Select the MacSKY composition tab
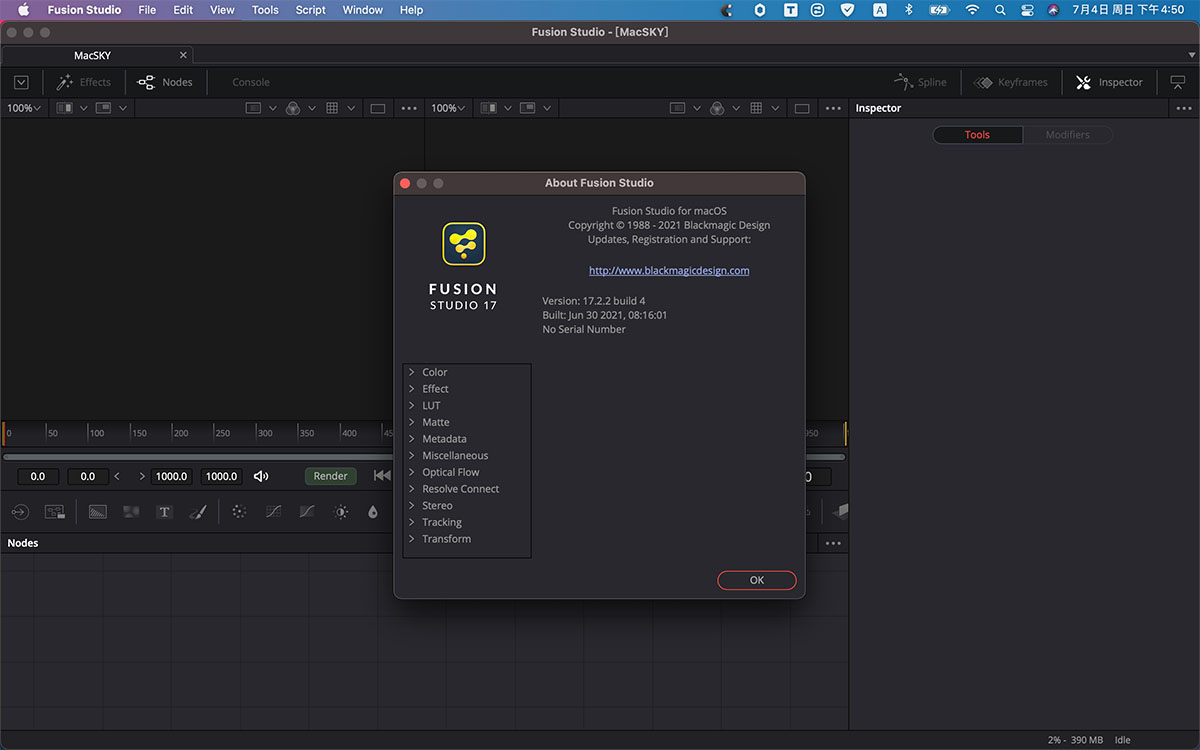1200x750 pixels. tap(97, 56)
